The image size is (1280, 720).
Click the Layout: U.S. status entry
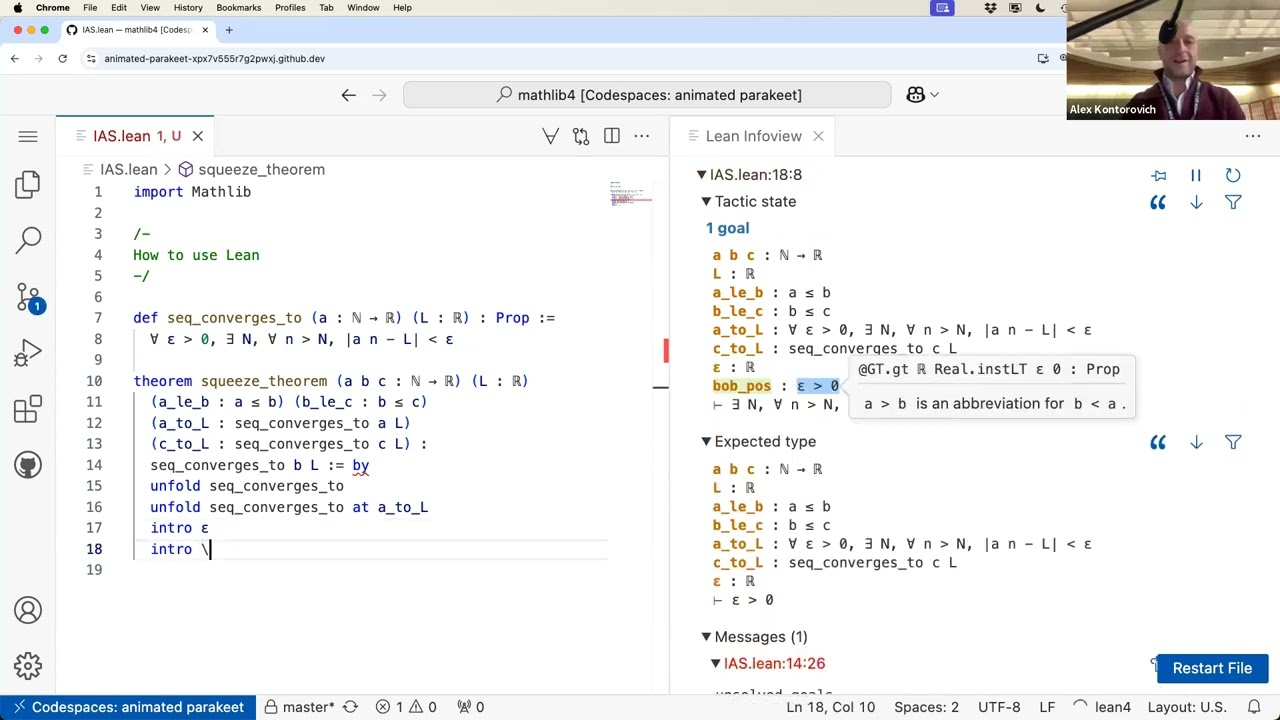(1187, 707)
